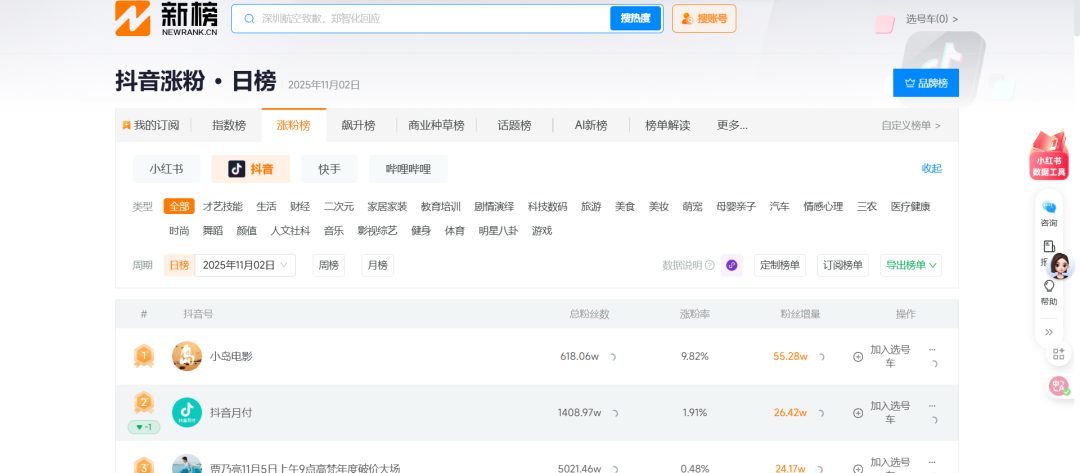The height and width of the screenshot is (473, 1080).
Task: Click the question mark icon next to 数据说明
Action: coord(710,265)
